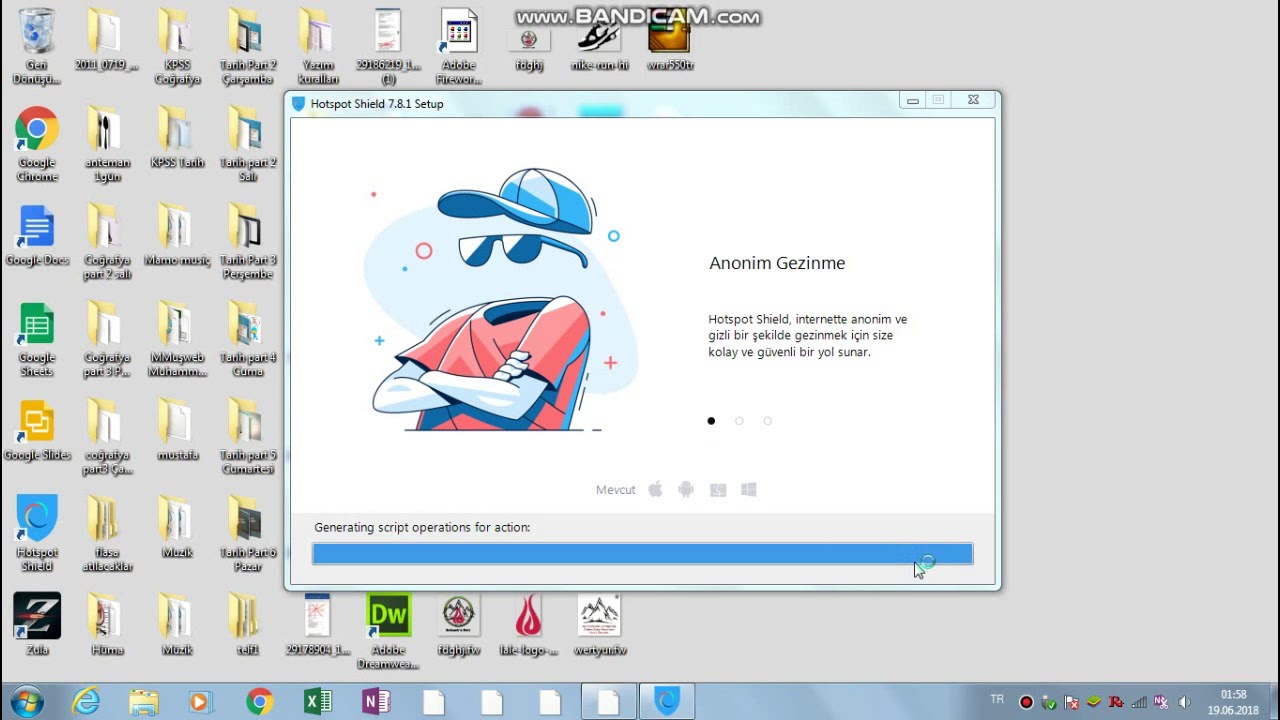Screen dimensions: 1280x720
Task: Select the Tarih part 5 Cumartesi folder
Action: click(247, 437)
